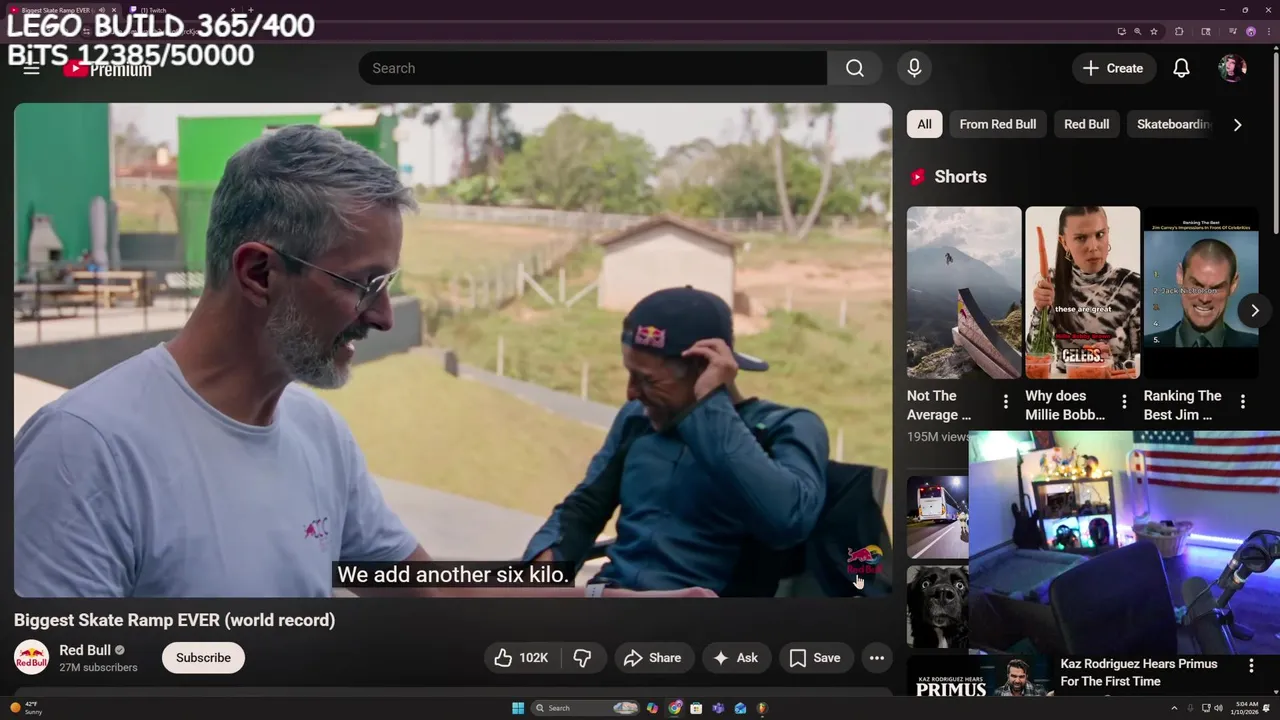Show more filter chips with arrow
The width and height of the screenshot is (1280, 720).
point(1237,124)
